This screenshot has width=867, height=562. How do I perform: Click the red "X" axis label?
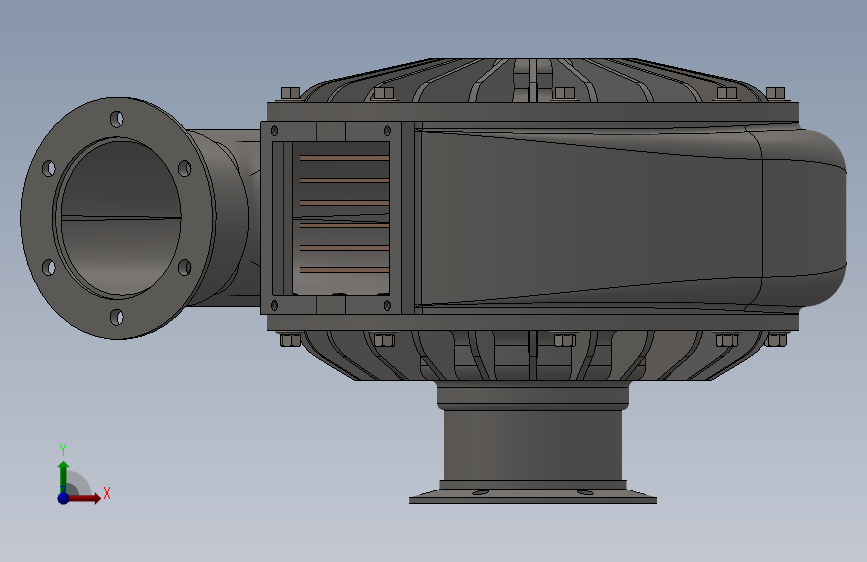coord(107,493)
